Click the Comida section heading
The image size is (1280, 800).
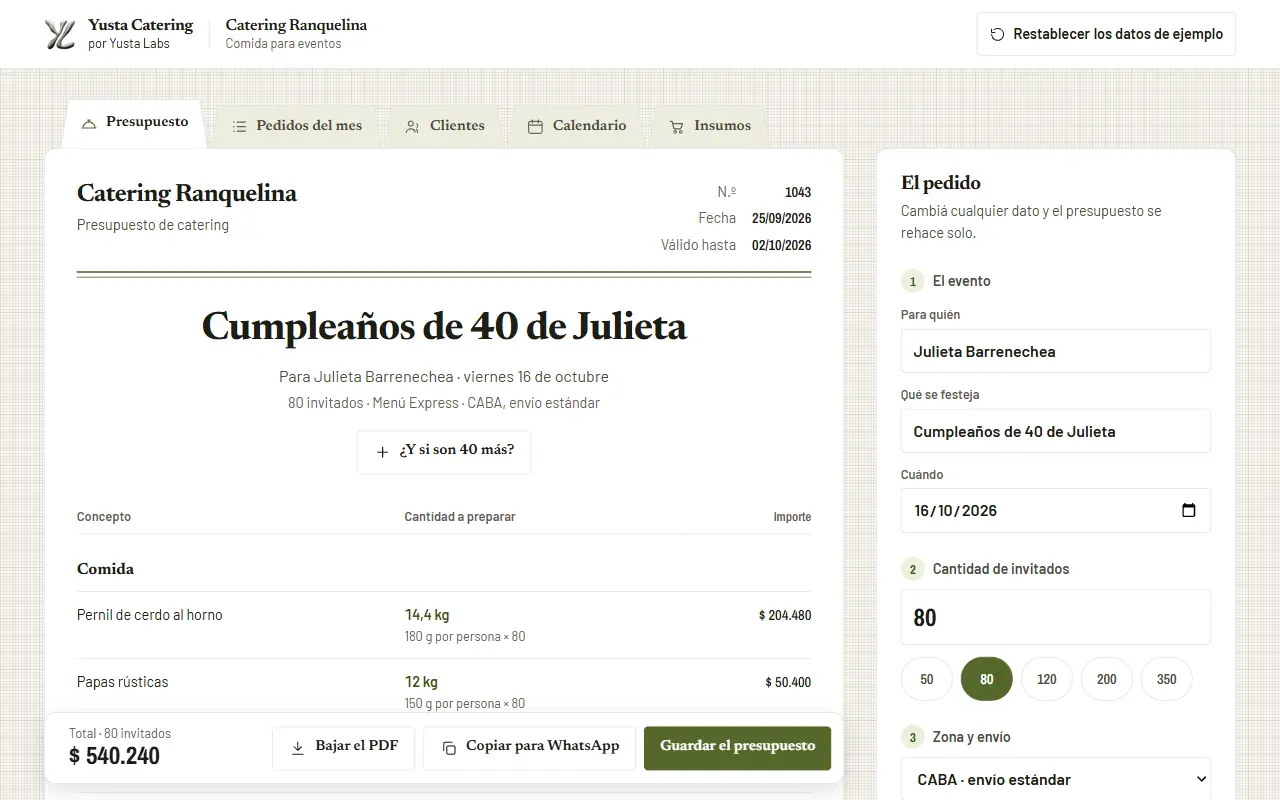click(105, 569)
